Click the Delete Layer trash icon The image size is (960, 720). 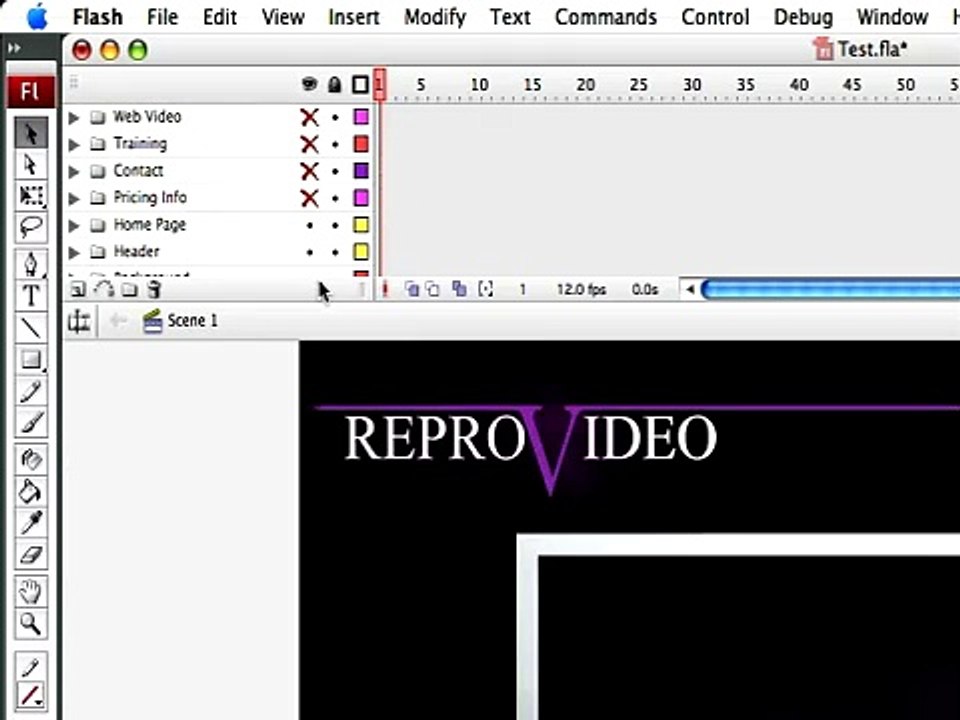[154, 289]
